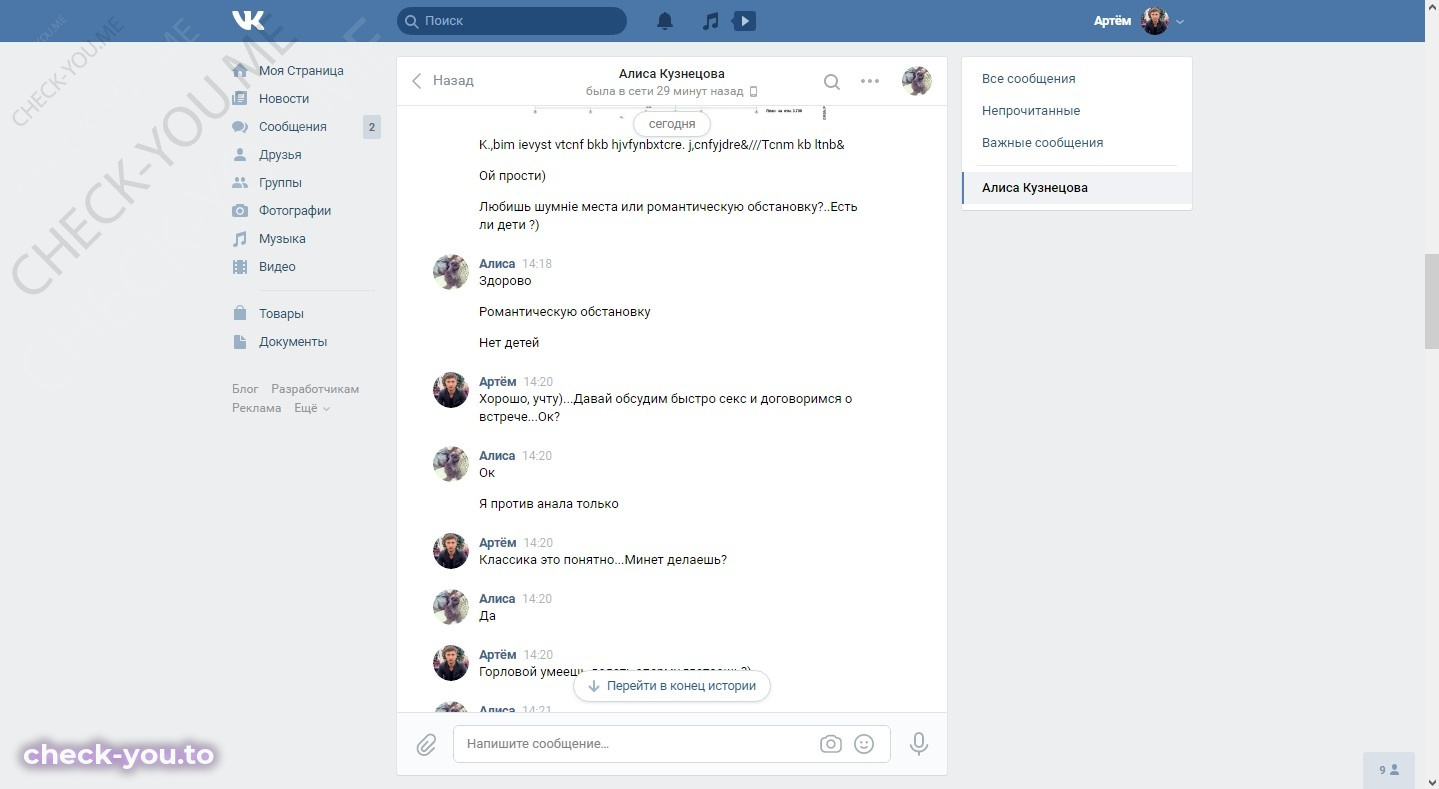Open the online friends counter showing 9
This screenshot has width=1439, height=789.
[x=1389, y=770]
